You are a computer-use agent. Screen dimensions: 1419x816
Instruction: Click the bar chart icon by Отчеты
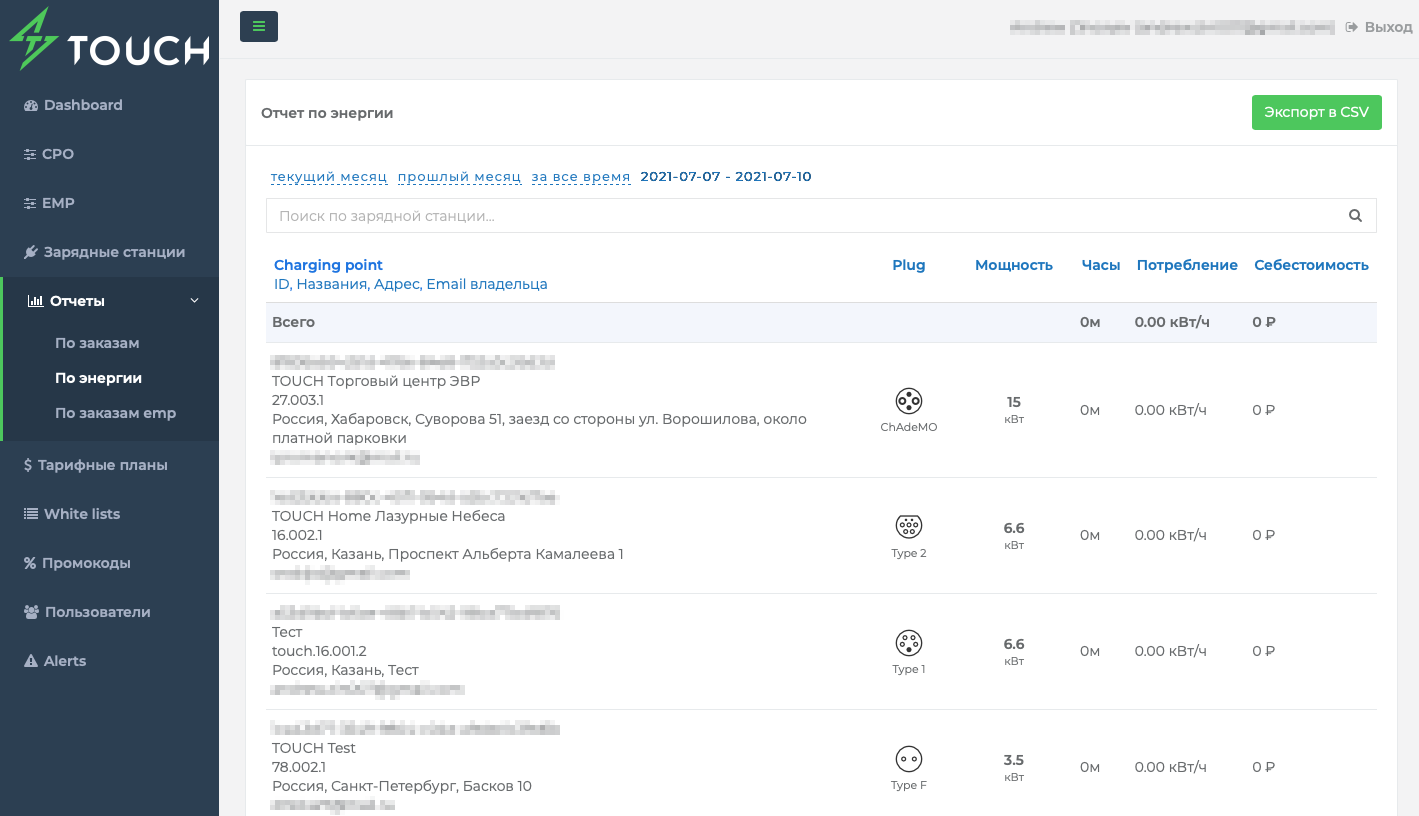coord(35,301)
